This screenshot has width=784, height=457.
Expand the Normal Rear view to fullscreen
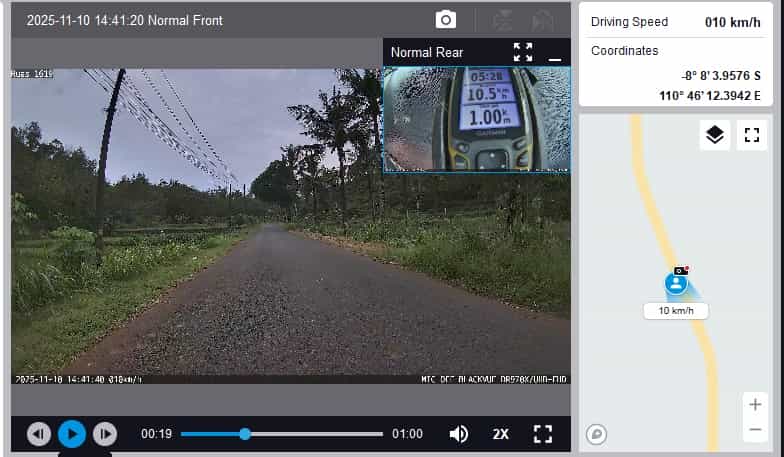point(523,52)
